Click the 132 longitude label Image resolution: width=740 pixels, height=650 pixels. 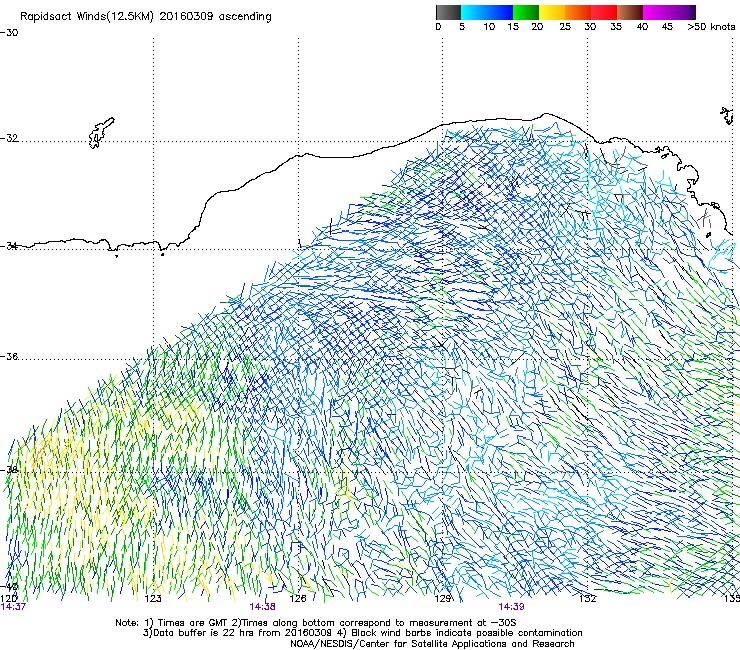588,599
